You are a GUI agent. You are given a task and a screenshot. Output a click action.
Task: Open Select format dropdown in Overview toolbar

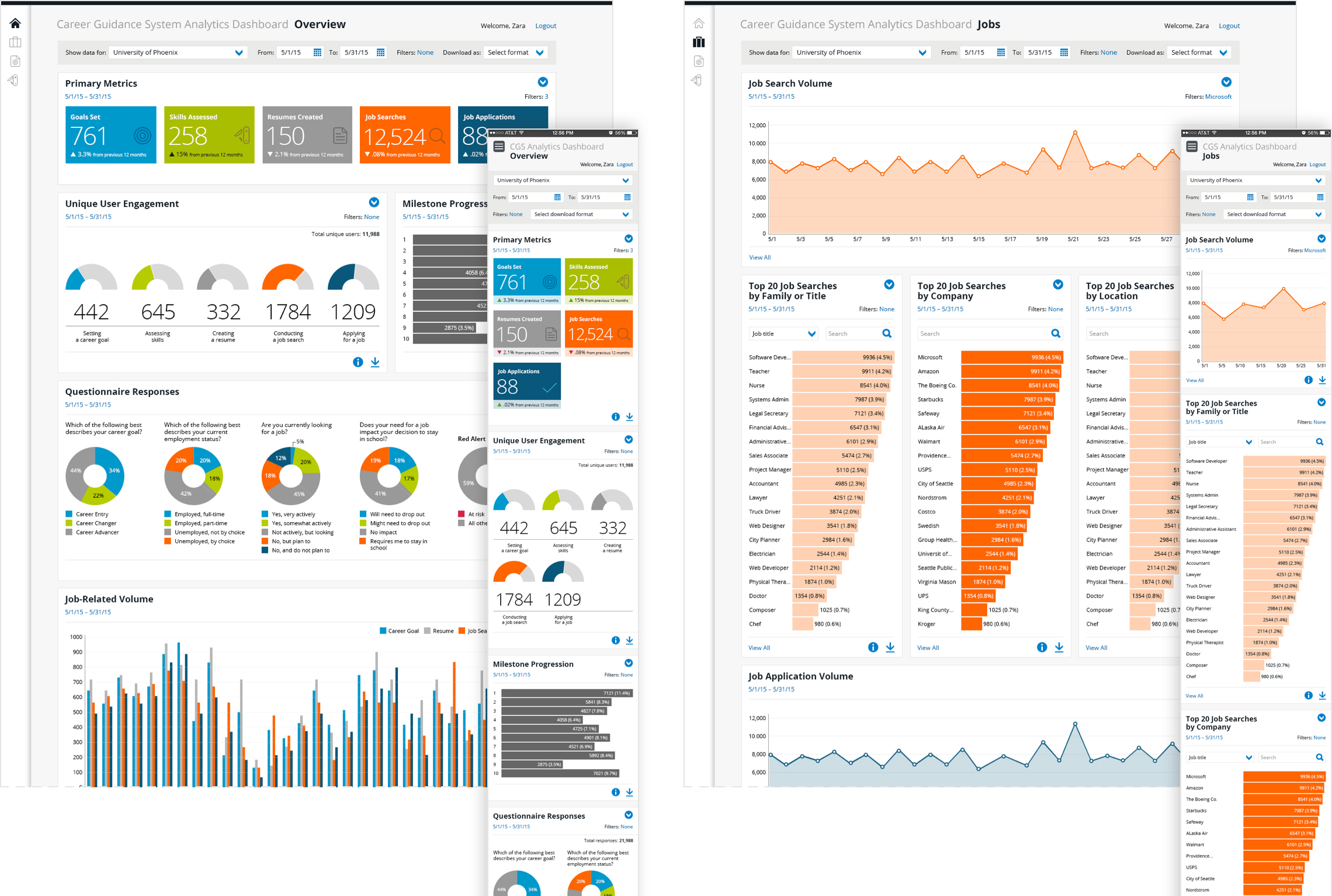[x=516, y=53]
